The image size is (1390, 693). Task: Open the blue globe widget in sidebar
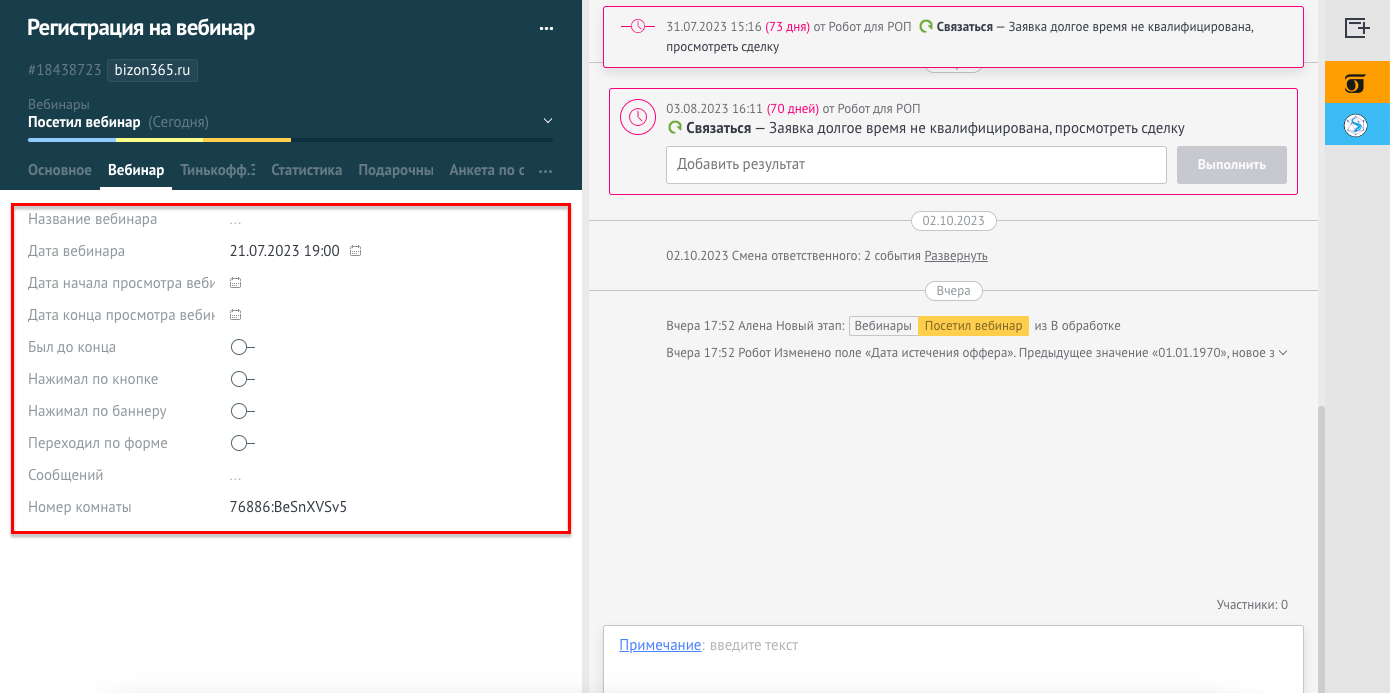[x=1357, y=125]
